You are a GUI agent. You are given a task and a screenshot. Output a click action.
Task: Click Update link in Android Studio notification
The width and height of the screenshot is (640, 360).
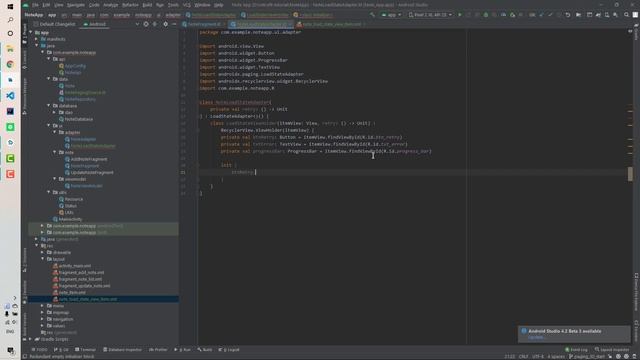(536, 337)
